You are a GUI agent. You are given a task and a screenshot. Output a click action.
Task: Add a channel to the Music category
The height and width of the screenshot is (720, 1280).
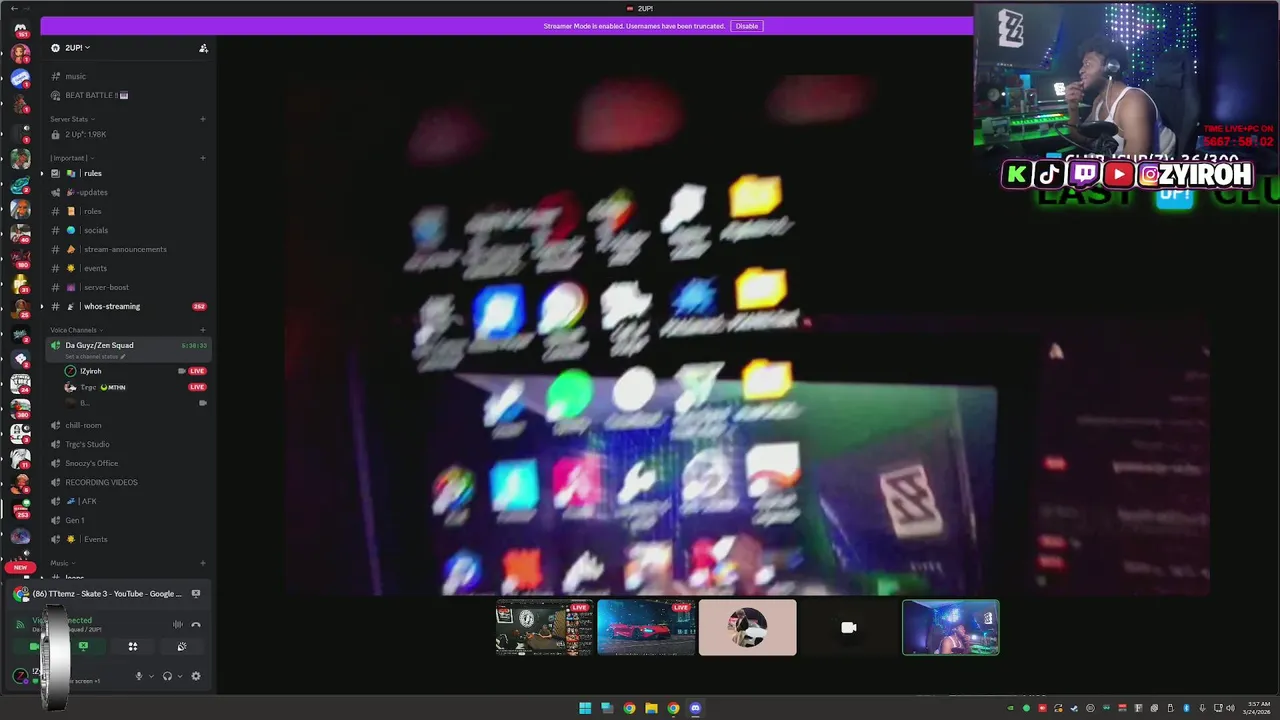tap(203, 563)
